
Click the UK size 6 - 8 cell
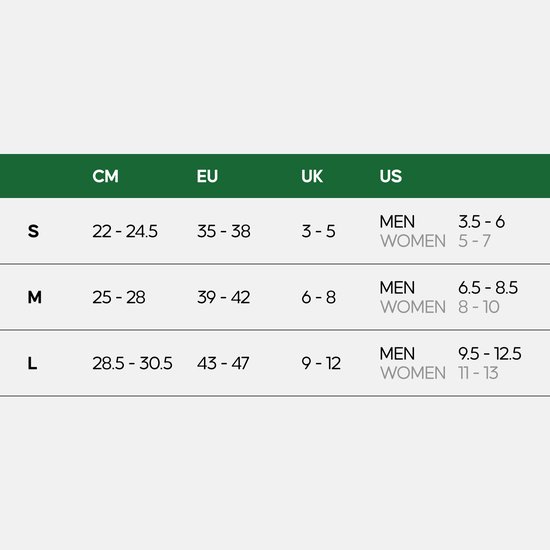click(318, 297)
